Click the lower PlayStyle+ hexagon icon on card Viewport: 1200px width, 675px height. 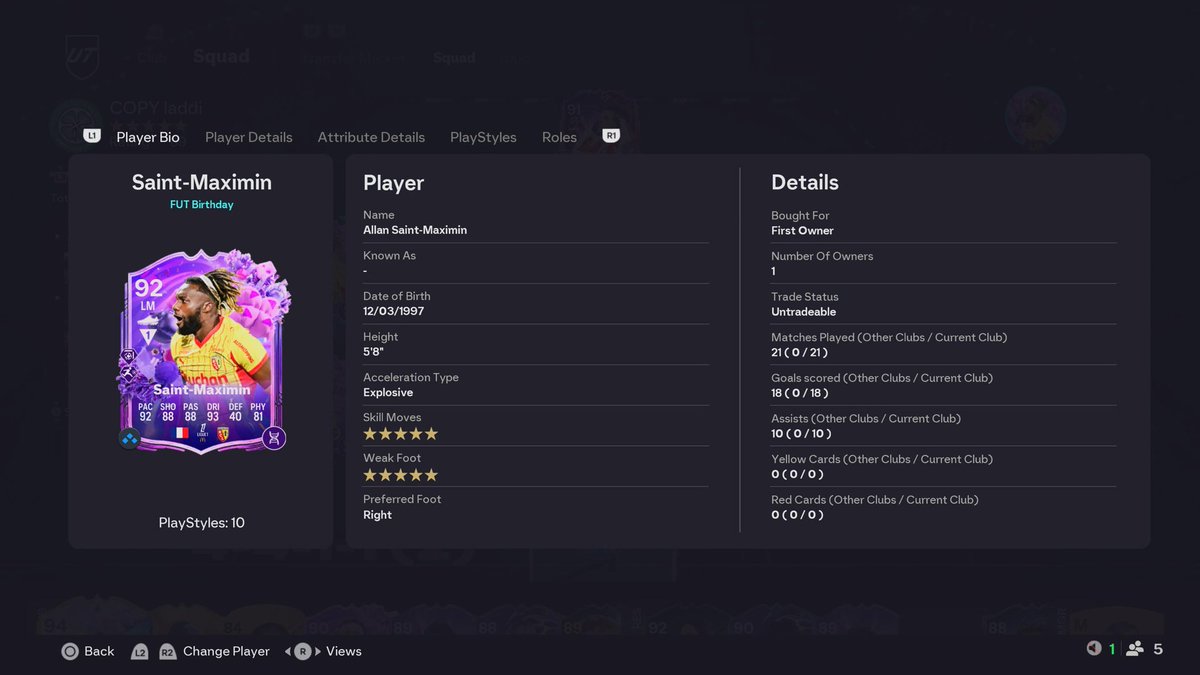[x=129, y=372]
